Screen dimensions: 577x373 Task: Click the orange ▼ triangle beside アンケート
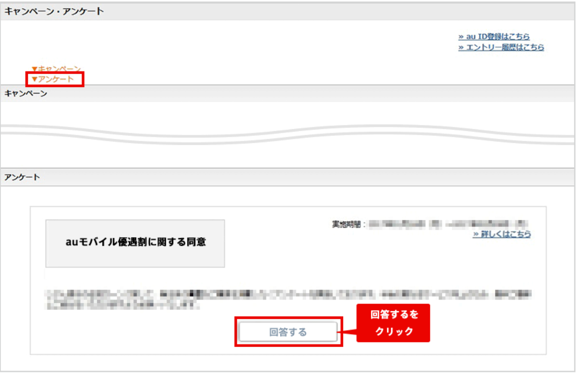coord(35,79)
